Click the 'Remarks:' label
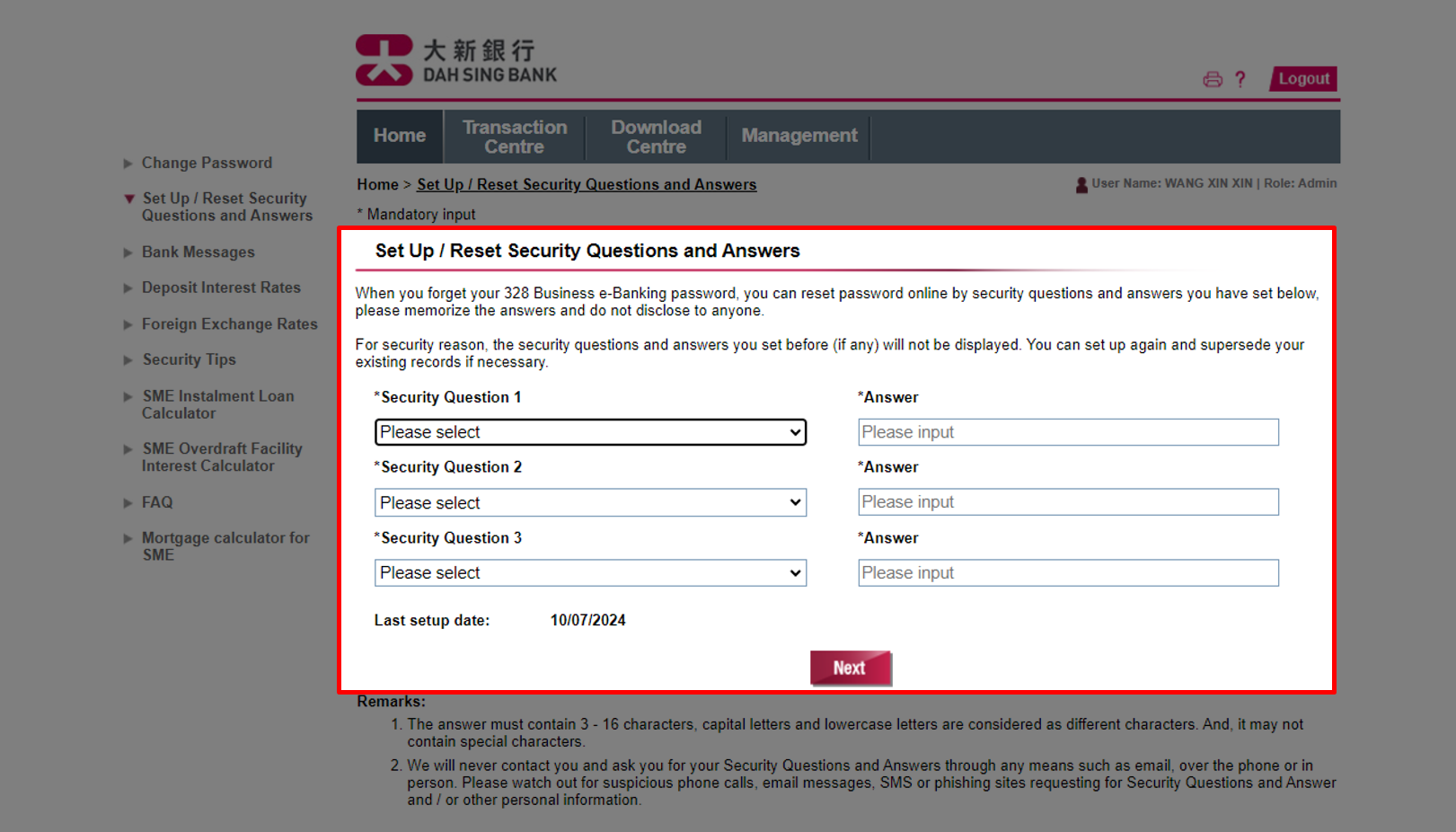Viewport: 1456px width, 832px height. click(x=392, y=702)
